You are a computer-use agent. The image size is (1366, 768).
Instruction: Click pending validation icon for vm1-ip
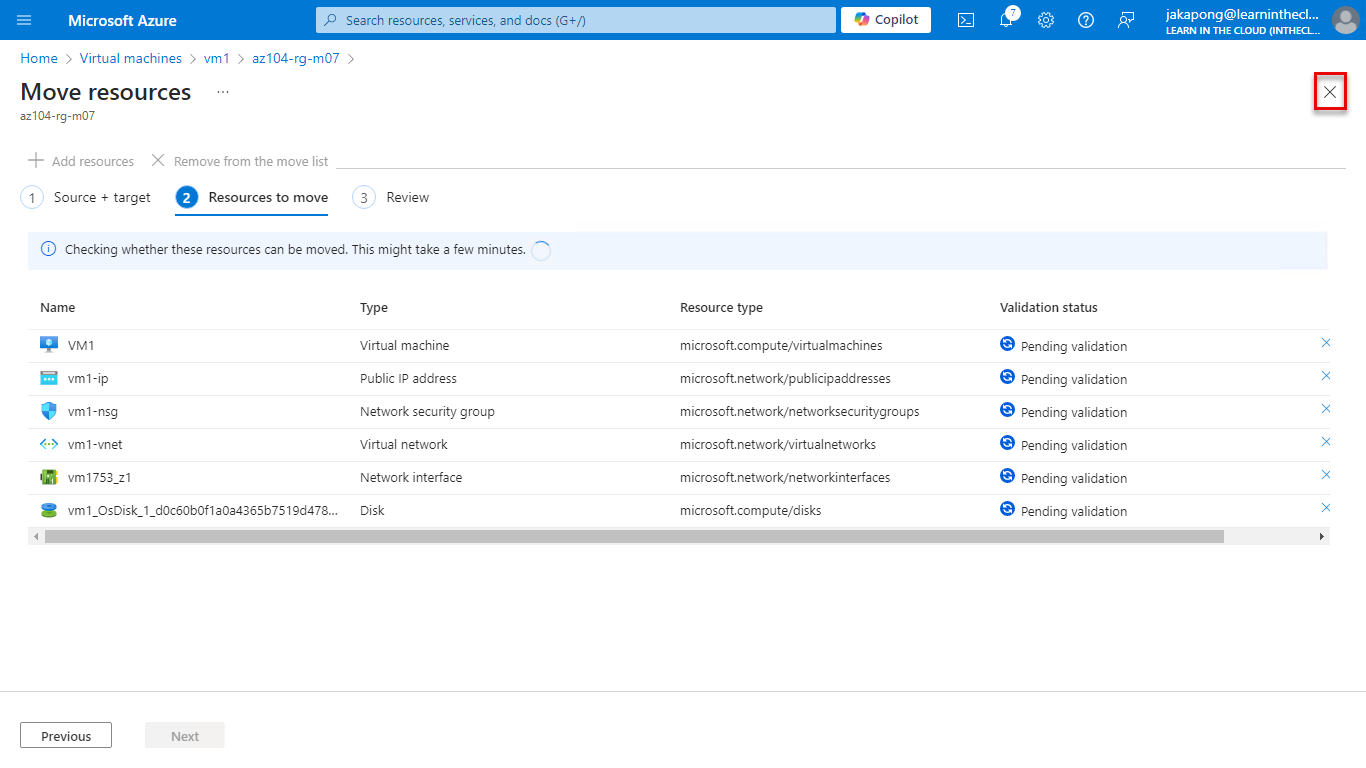[x=1007, y=377]
